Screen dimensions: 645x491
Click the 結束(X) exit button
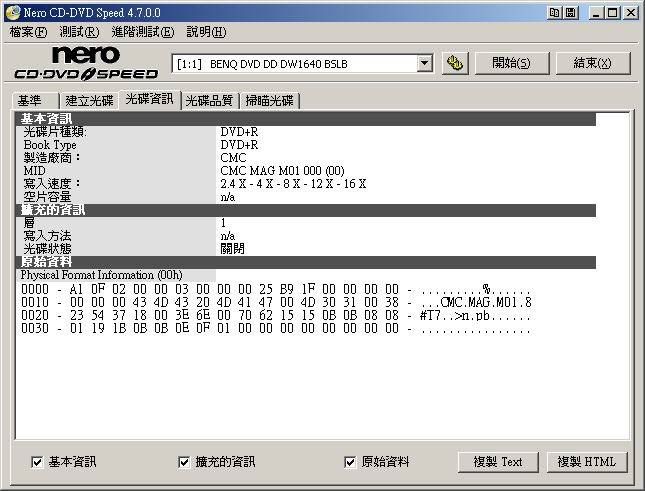click(593, 63)
